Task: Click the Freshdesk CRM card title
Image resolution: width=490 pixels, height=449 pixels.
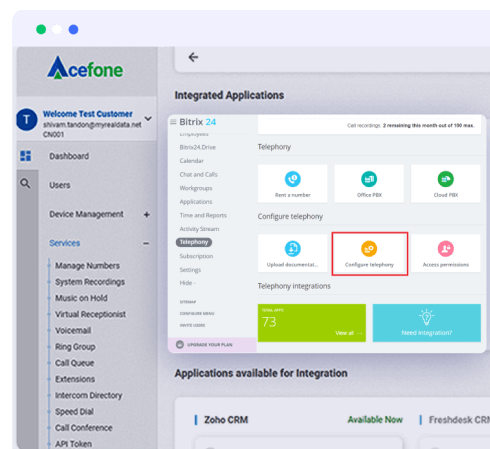Action: pos(459,420)
